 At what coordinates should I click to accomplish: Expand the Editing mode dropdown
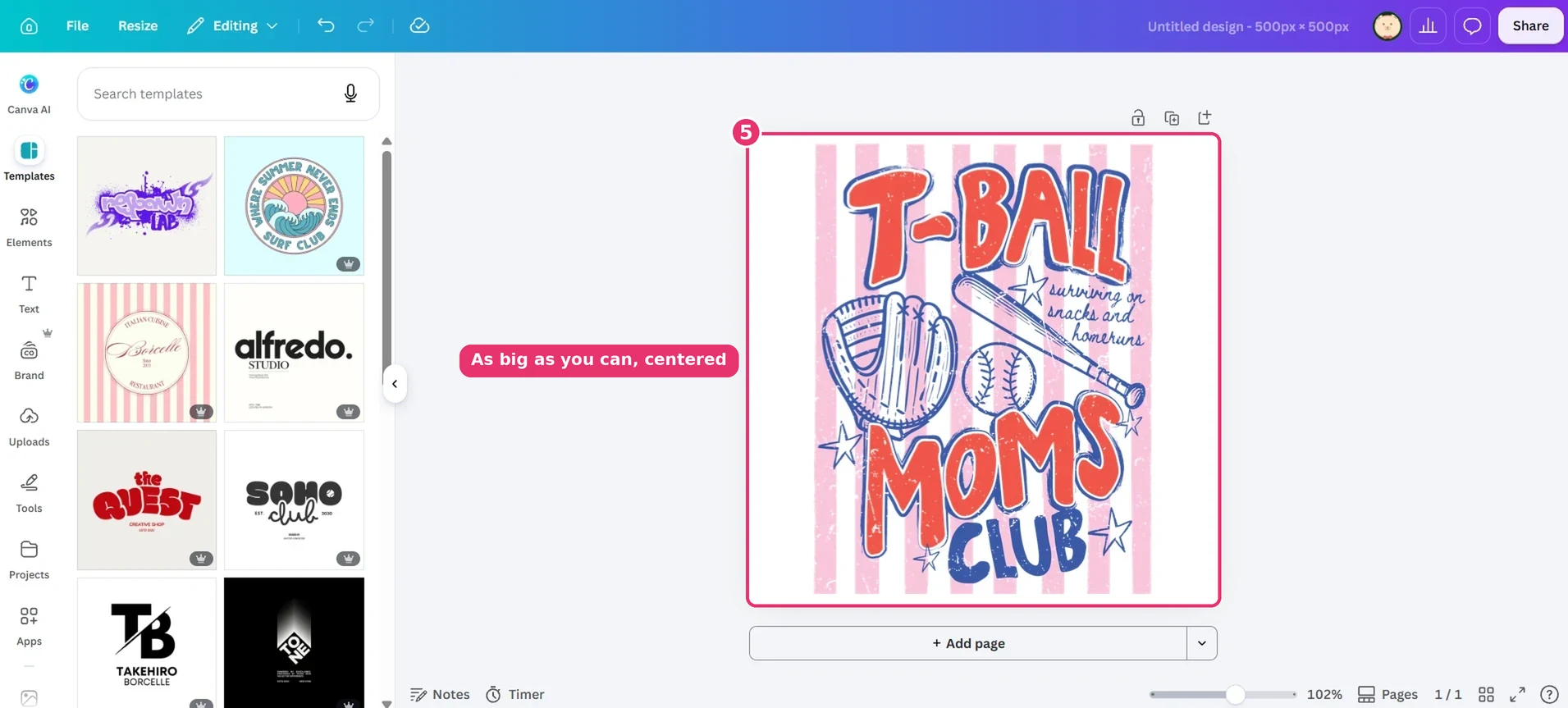[233, 25]
